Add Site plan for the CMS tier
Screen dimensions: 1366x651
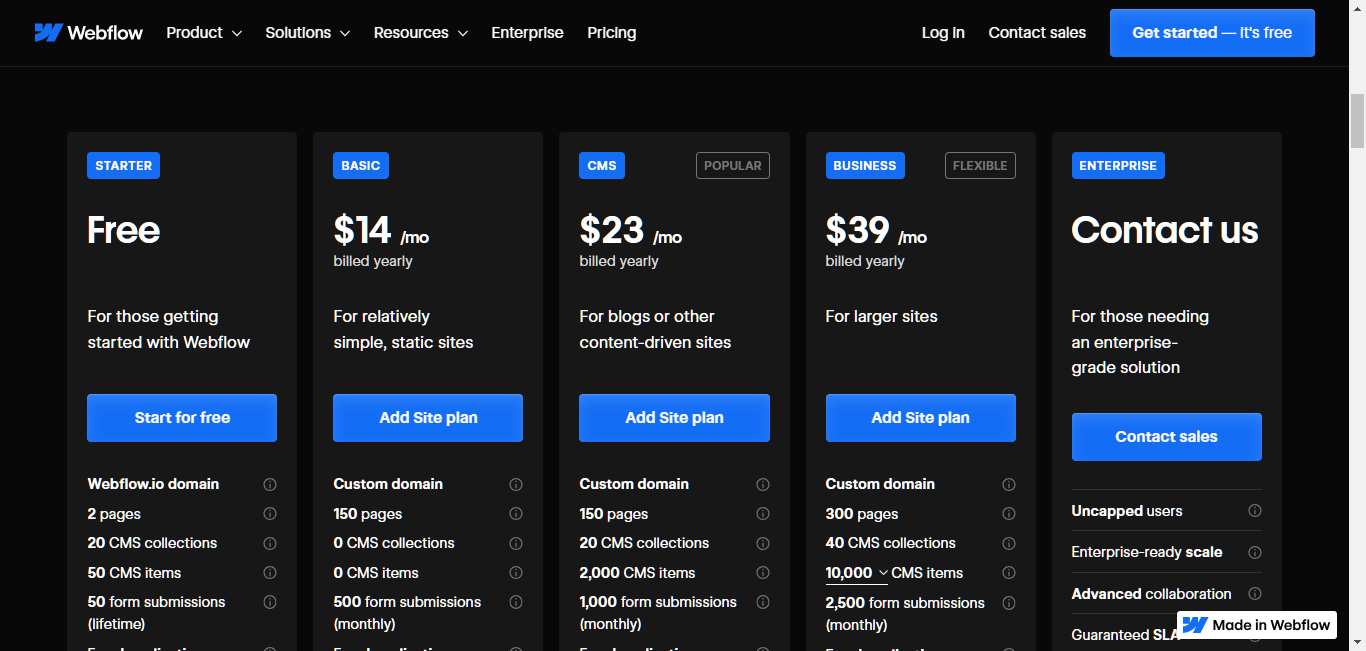click(674, 418)
